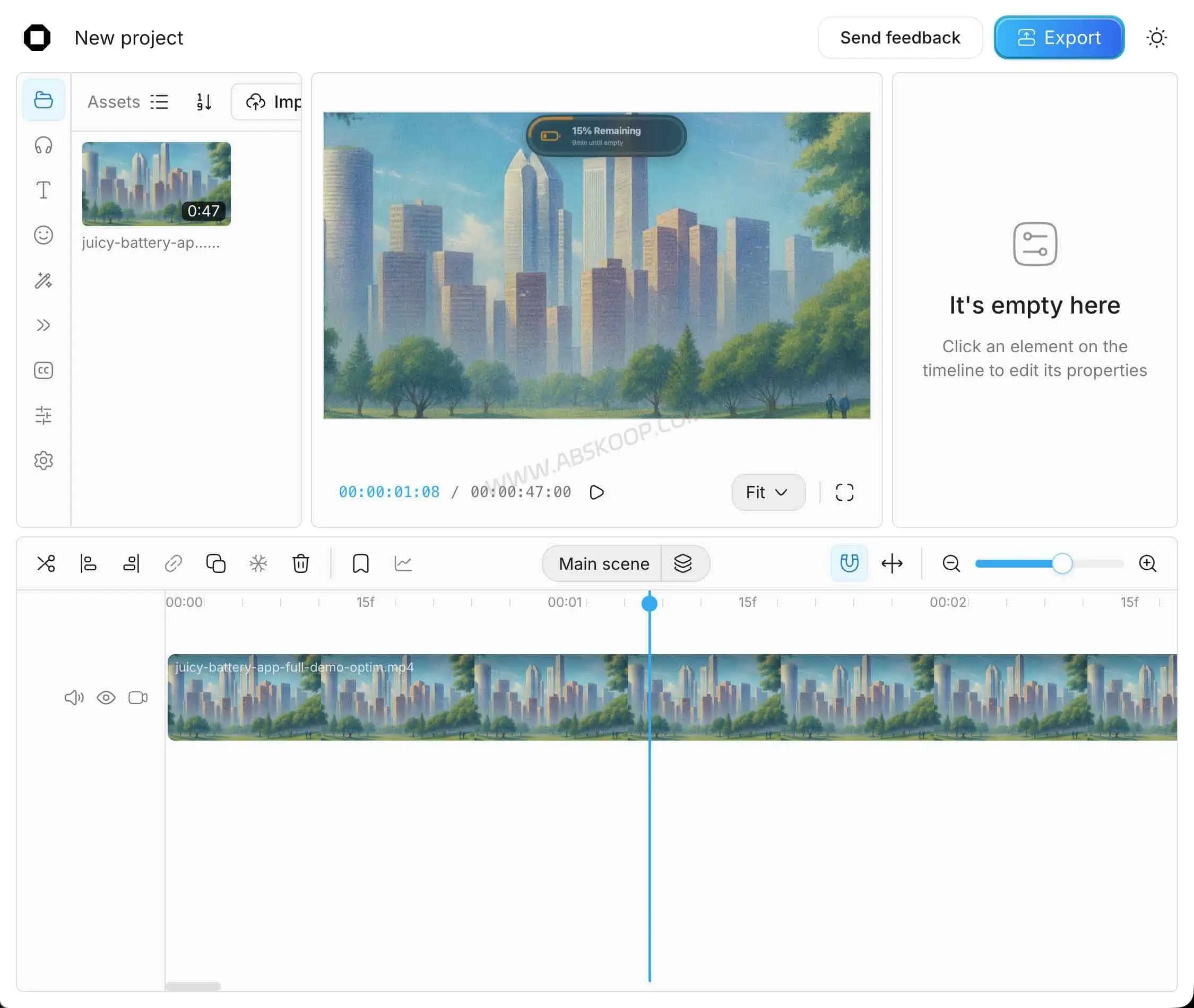1194x1008 pixels.
Task: Click the timeline playhead marker
Action: pos(650,603)
